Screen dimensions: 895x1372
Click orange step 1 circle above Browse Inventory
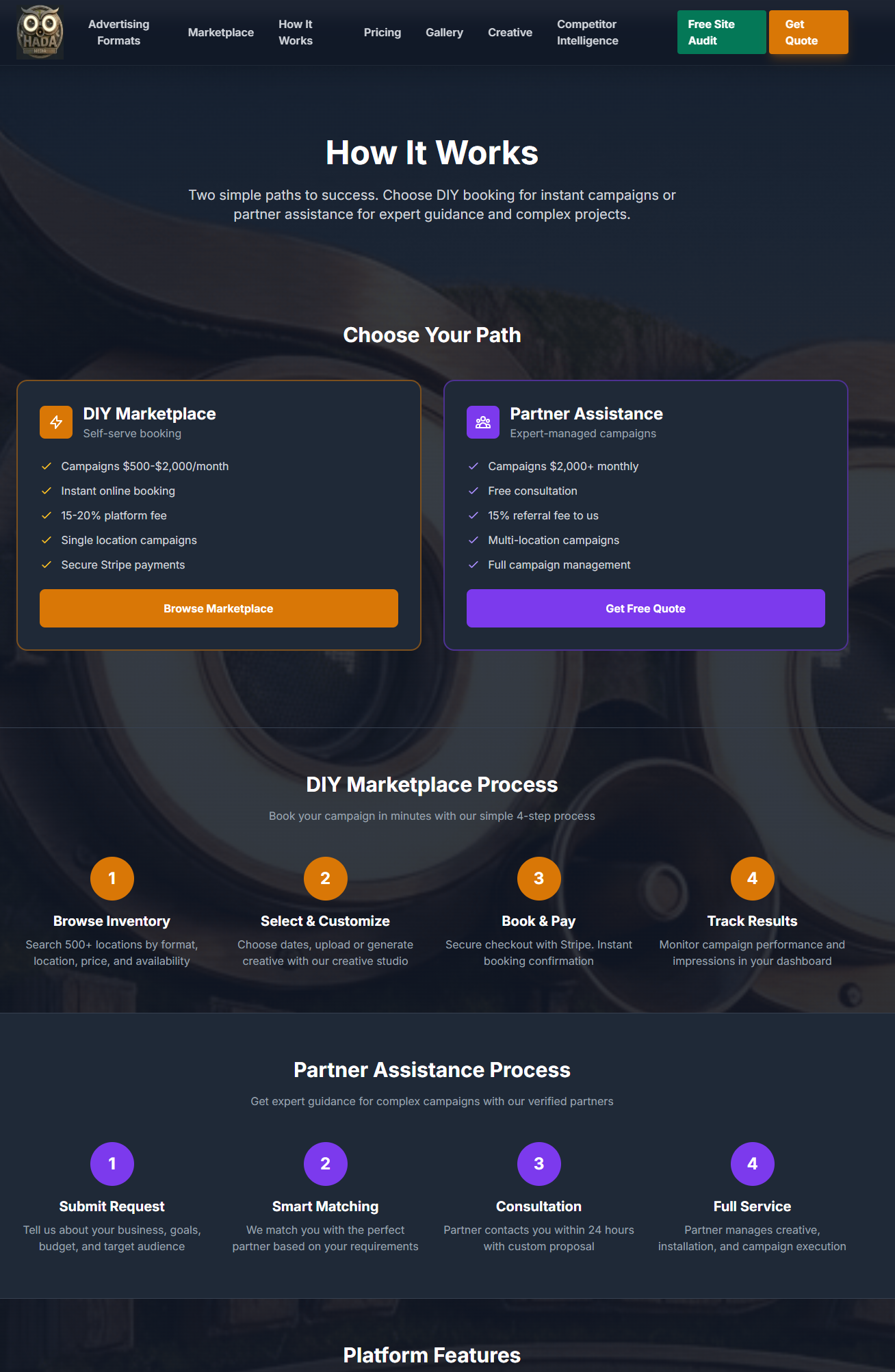click(x=112, y=879)
